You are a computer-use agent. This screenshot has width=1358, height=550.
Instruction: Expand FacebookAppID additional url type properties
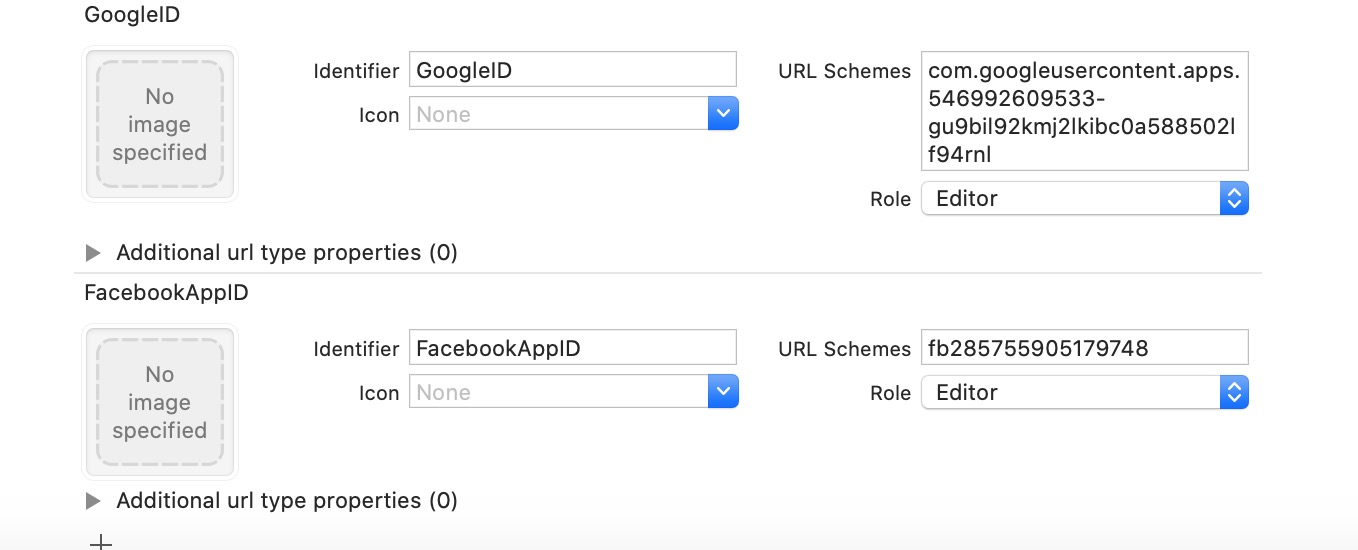[x=94, y=500]
